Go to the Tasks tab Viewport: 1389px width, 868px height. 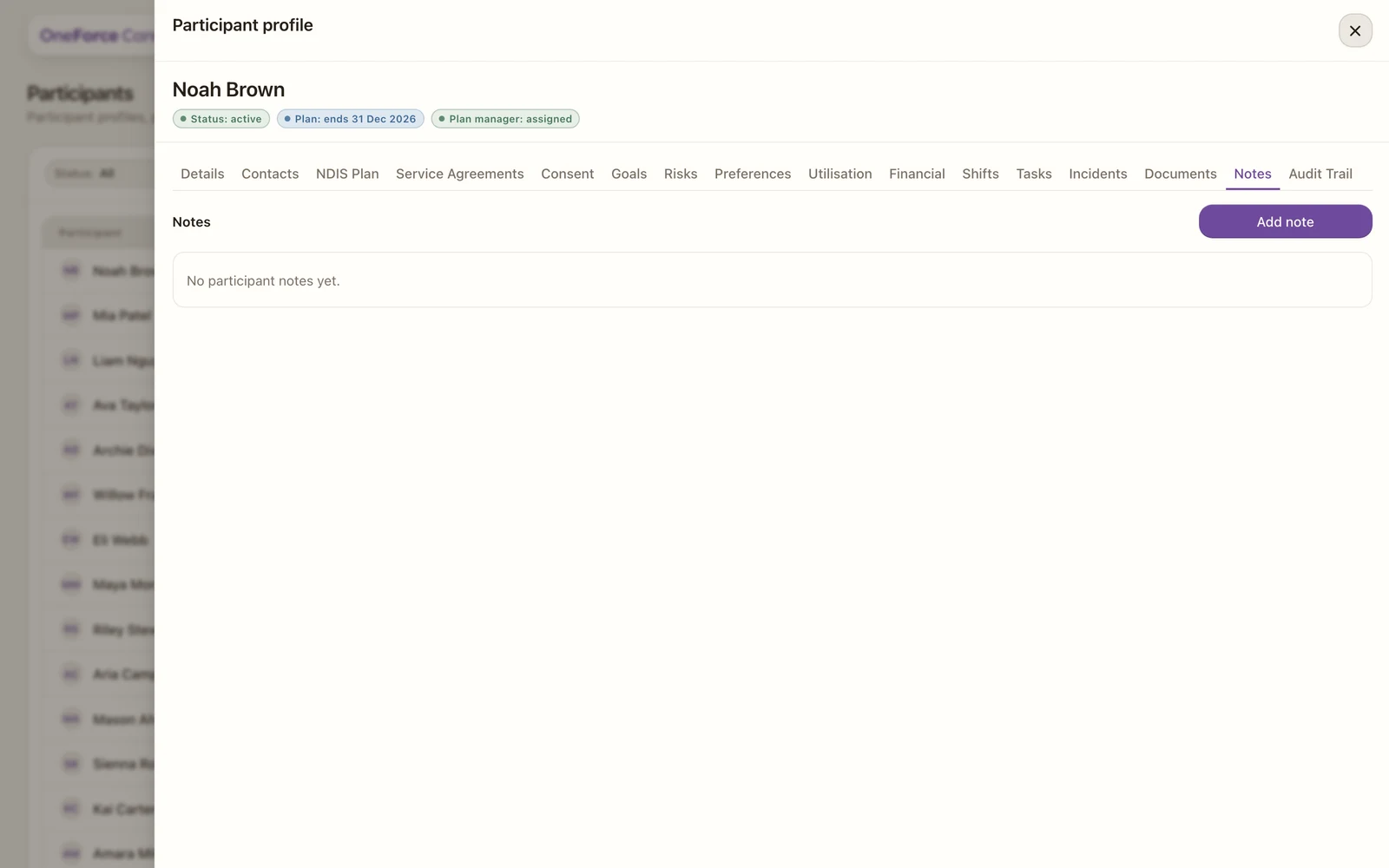pos(1034,174)
